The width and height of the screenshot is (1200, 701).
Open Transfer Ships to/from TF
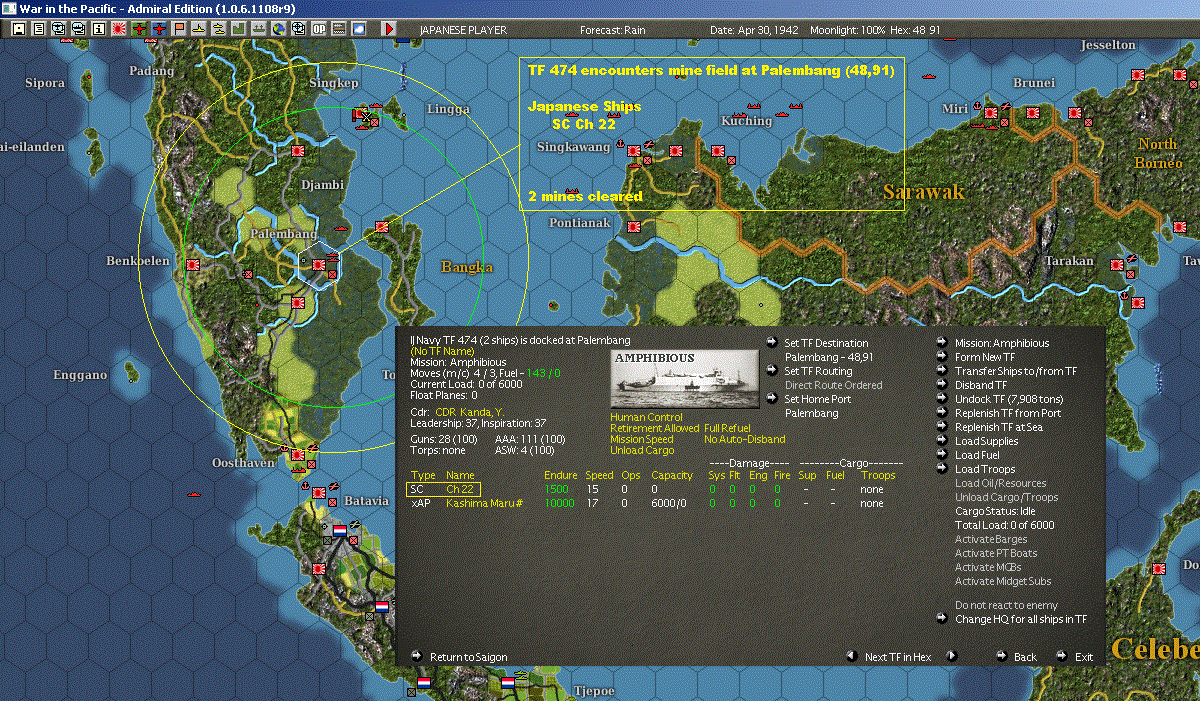tap(1016, 371)
